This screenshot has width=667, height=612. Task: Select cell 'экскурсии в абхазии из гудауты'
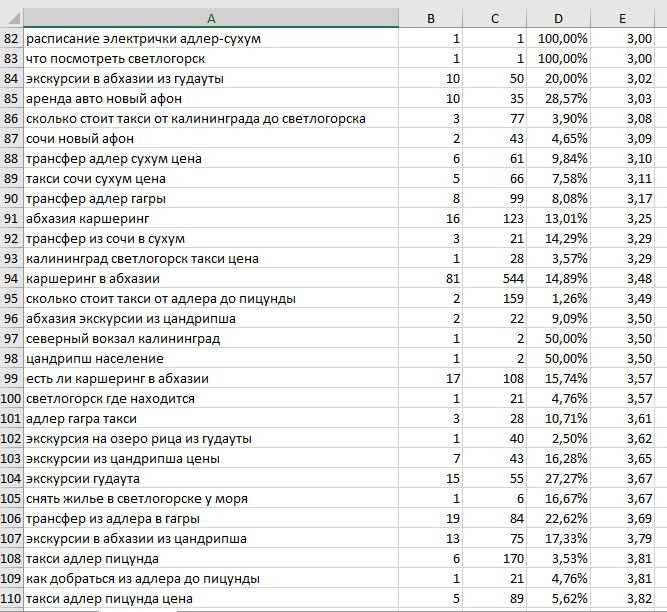pyautogui.click(x=211, y=78)
